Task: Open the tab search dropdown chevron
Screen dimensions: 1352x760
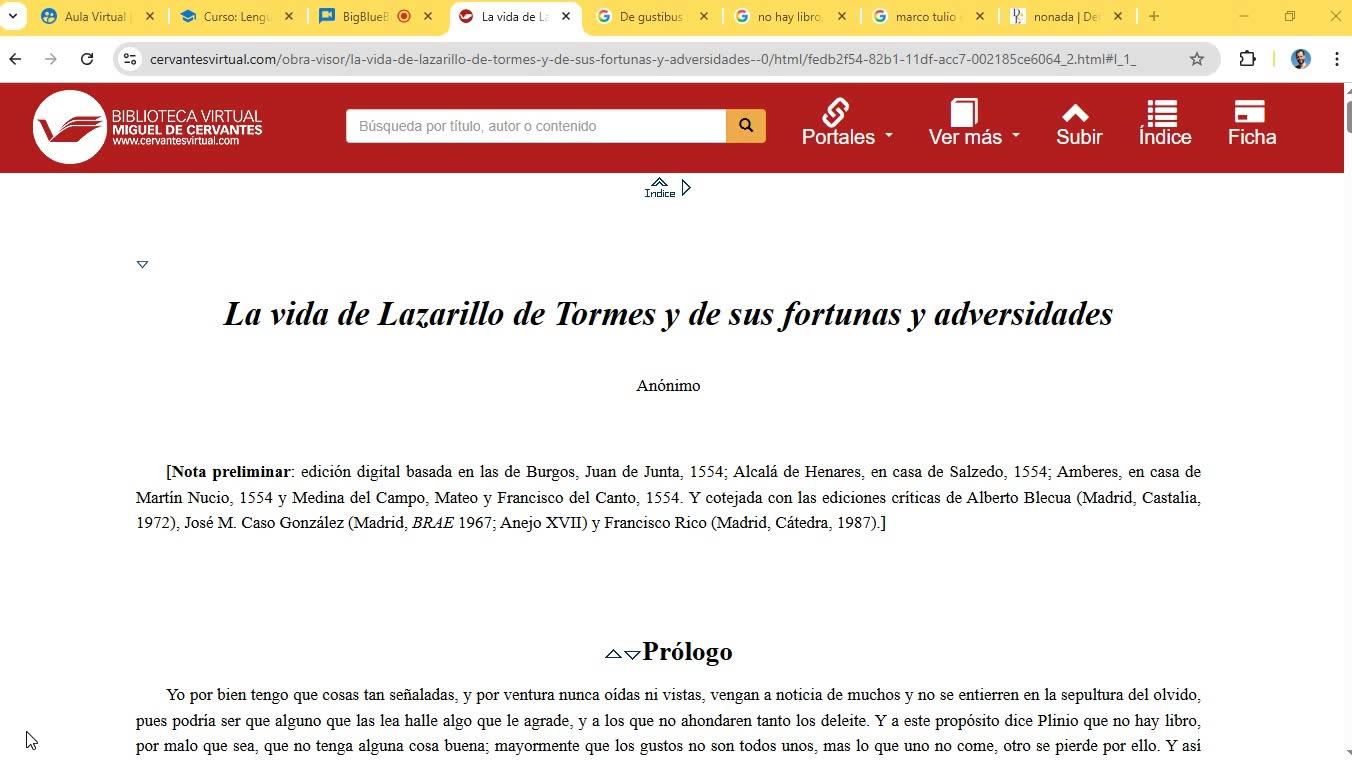Action: pyautogui.click(x=13, y=16)
